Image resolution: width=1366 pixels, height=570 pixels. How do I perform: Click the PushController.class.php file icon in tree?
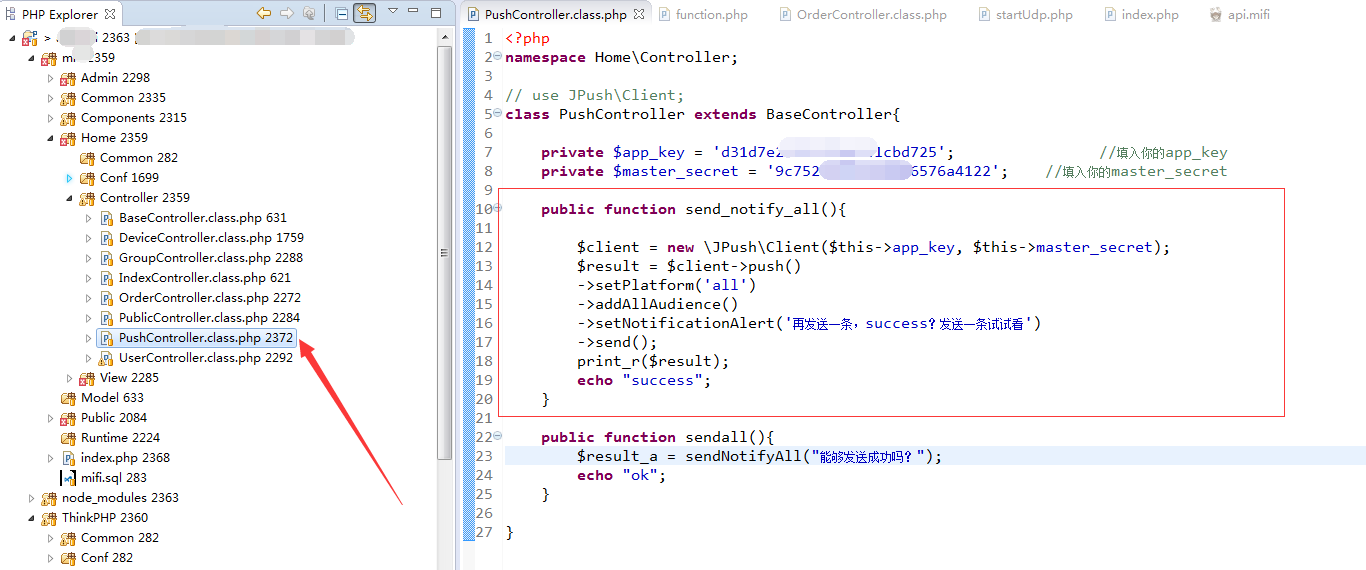[107, 338]
